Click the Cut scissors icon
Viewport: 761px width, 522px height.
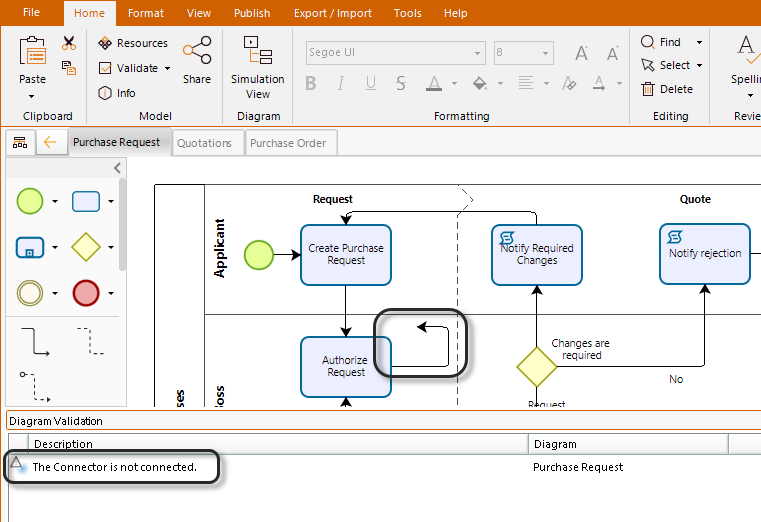(x=69, y=43)
